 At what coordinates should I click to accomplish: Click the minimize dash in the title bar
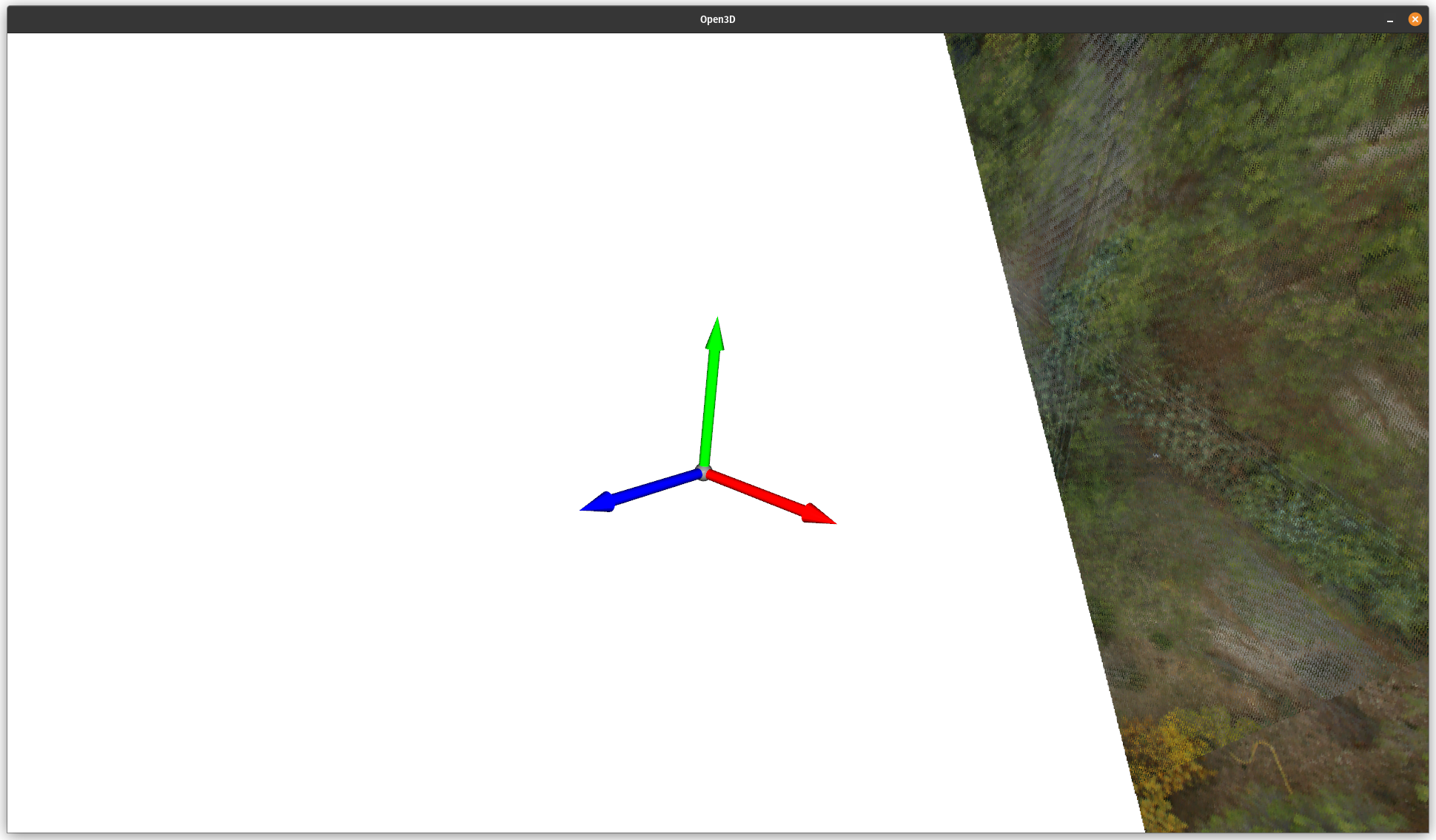coord(1390,21)
